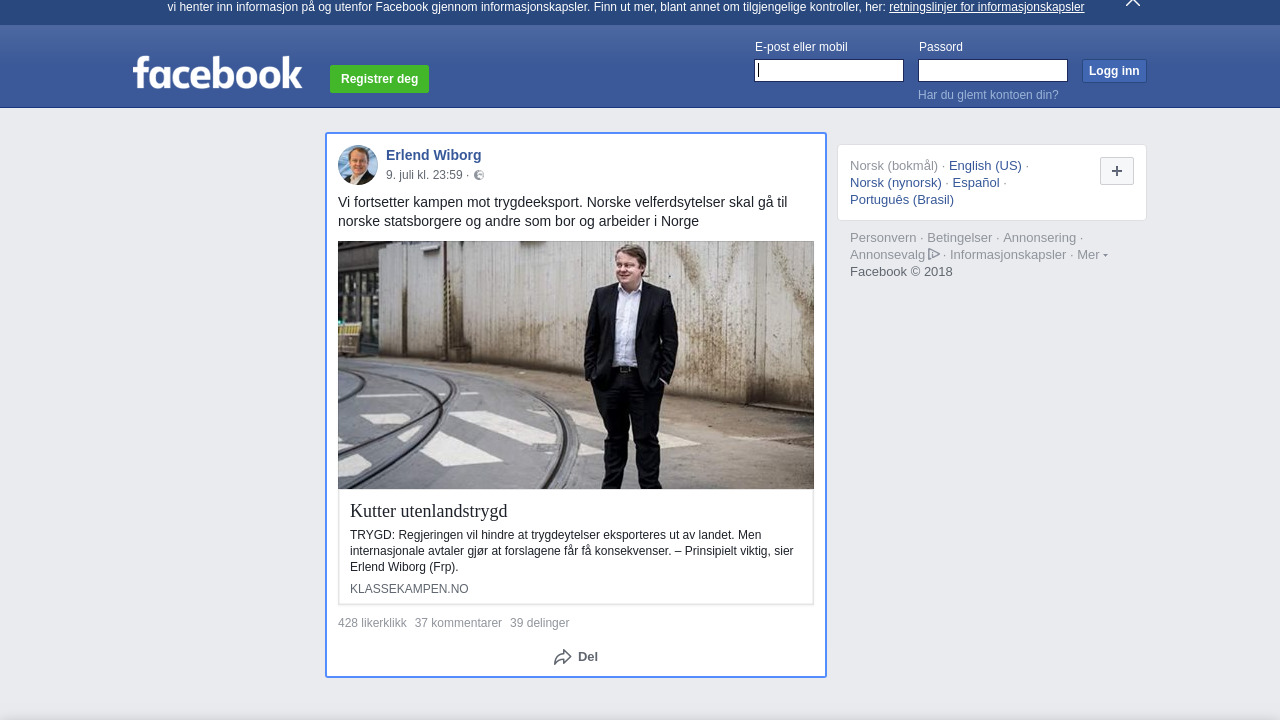Add another language with plus button

tap(1117, 171)
